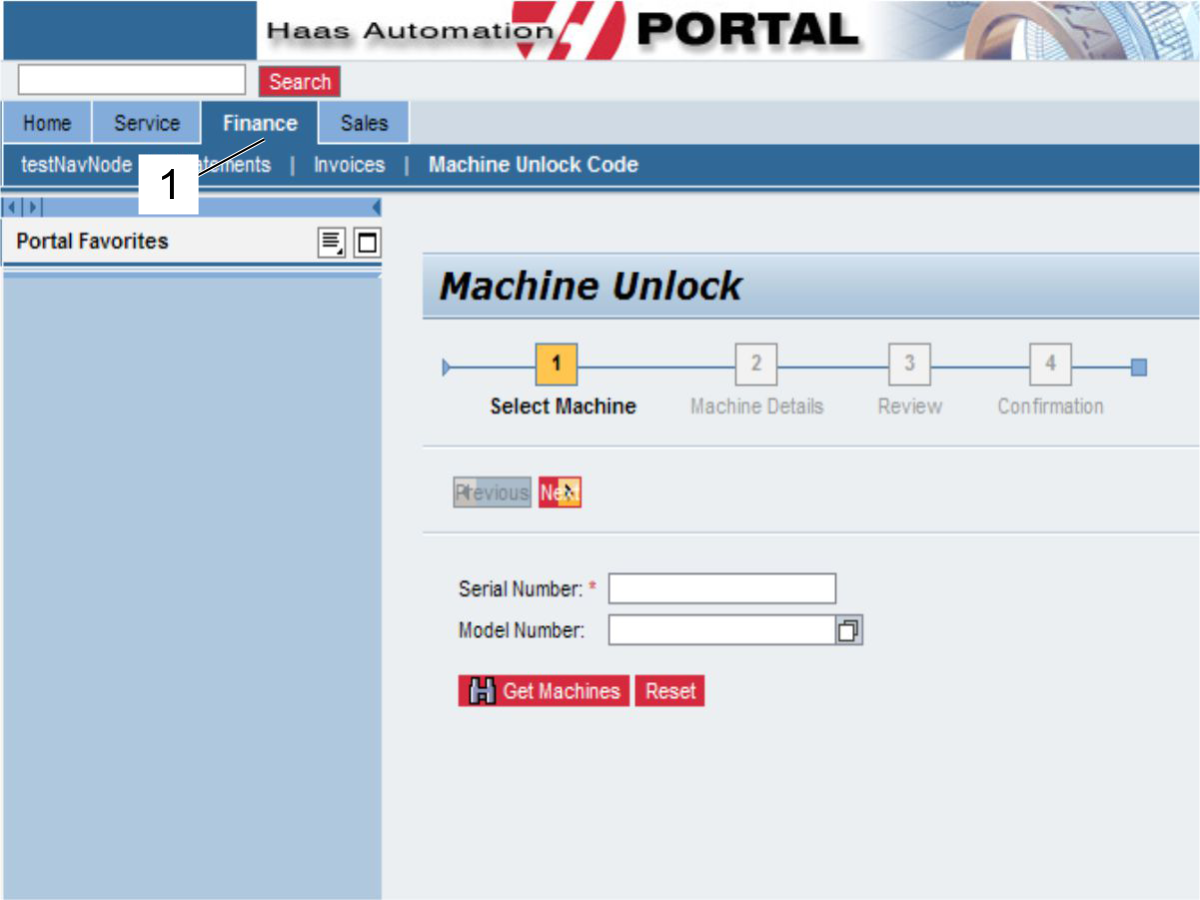Click the Get Machines button
Viewport: 1200px width, 900px height.
coord(544,691)
